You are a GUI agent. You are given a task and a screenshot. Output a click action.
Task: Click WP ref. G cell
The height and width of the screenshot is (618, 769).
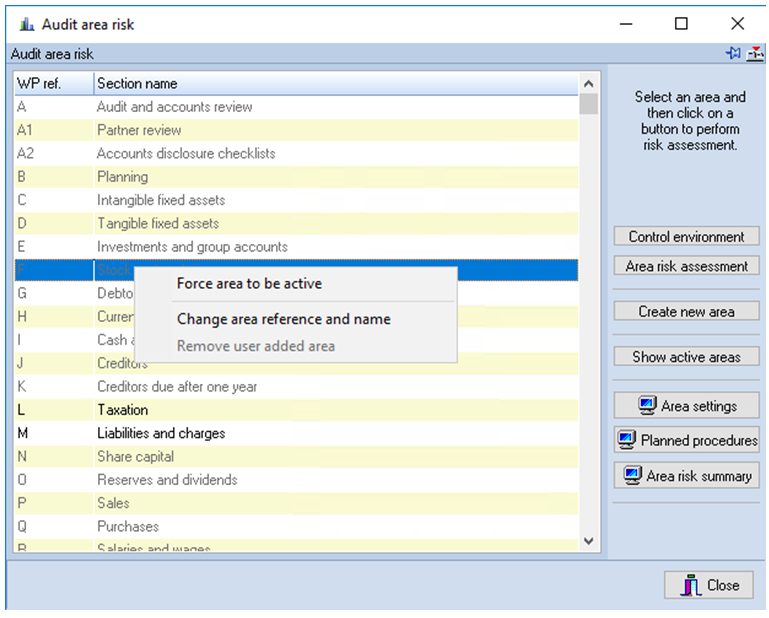point(54,293)
